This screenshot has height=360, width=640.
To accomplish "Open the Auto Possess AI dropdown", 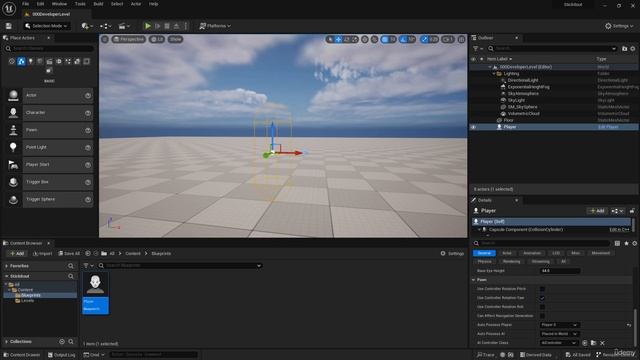I will point(560,334).
